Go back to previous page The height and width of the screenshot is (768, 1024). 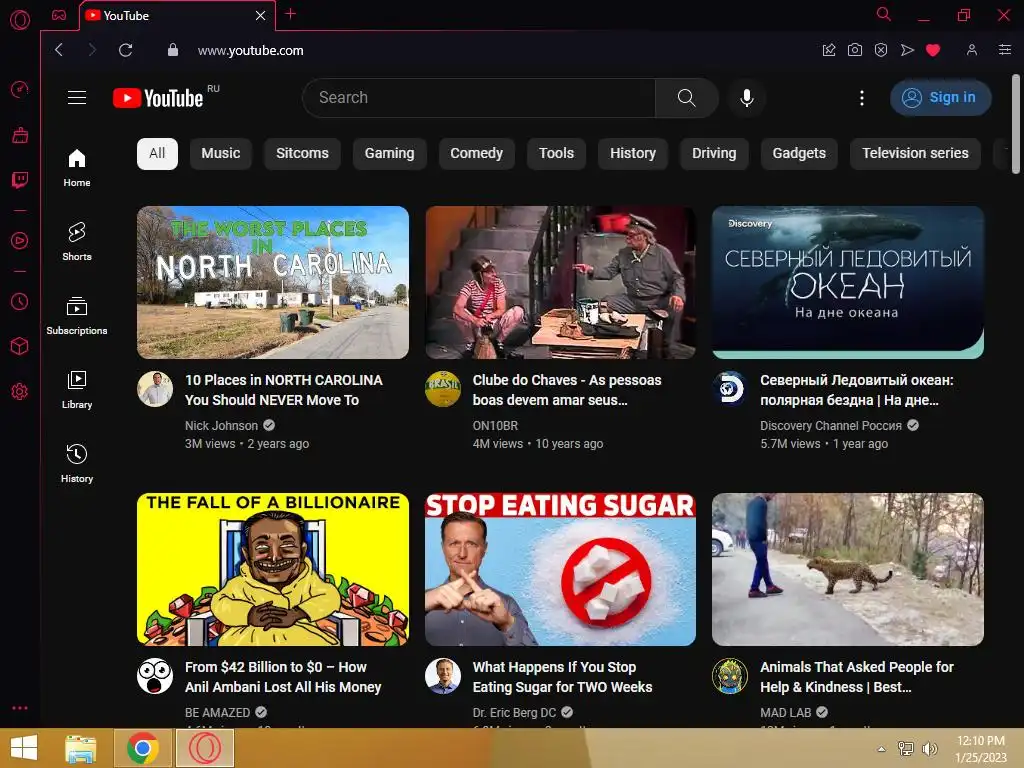click(59, 50)
